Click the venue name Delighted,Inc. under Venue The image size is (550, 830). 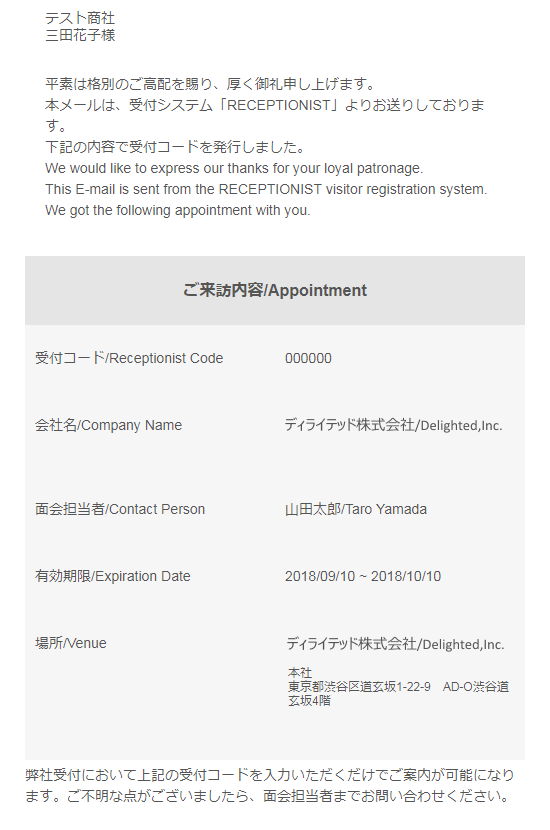(395, 644)
